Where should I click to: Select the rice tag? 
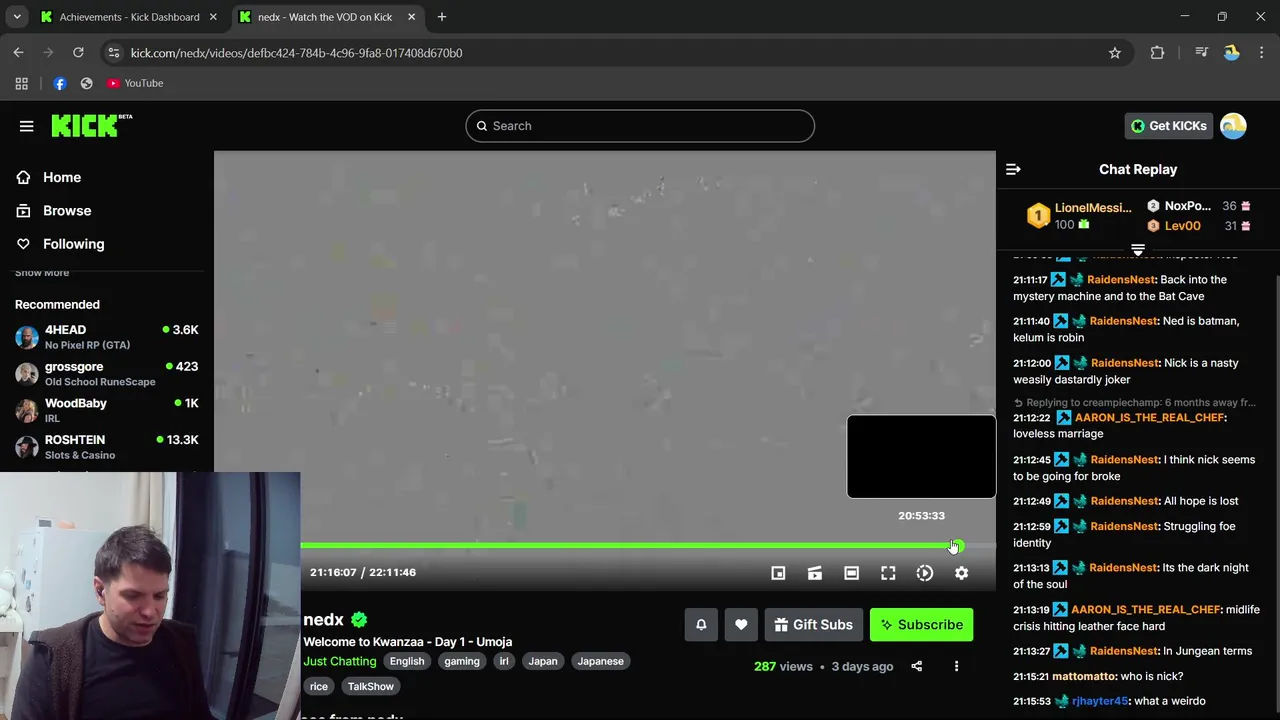319,686
